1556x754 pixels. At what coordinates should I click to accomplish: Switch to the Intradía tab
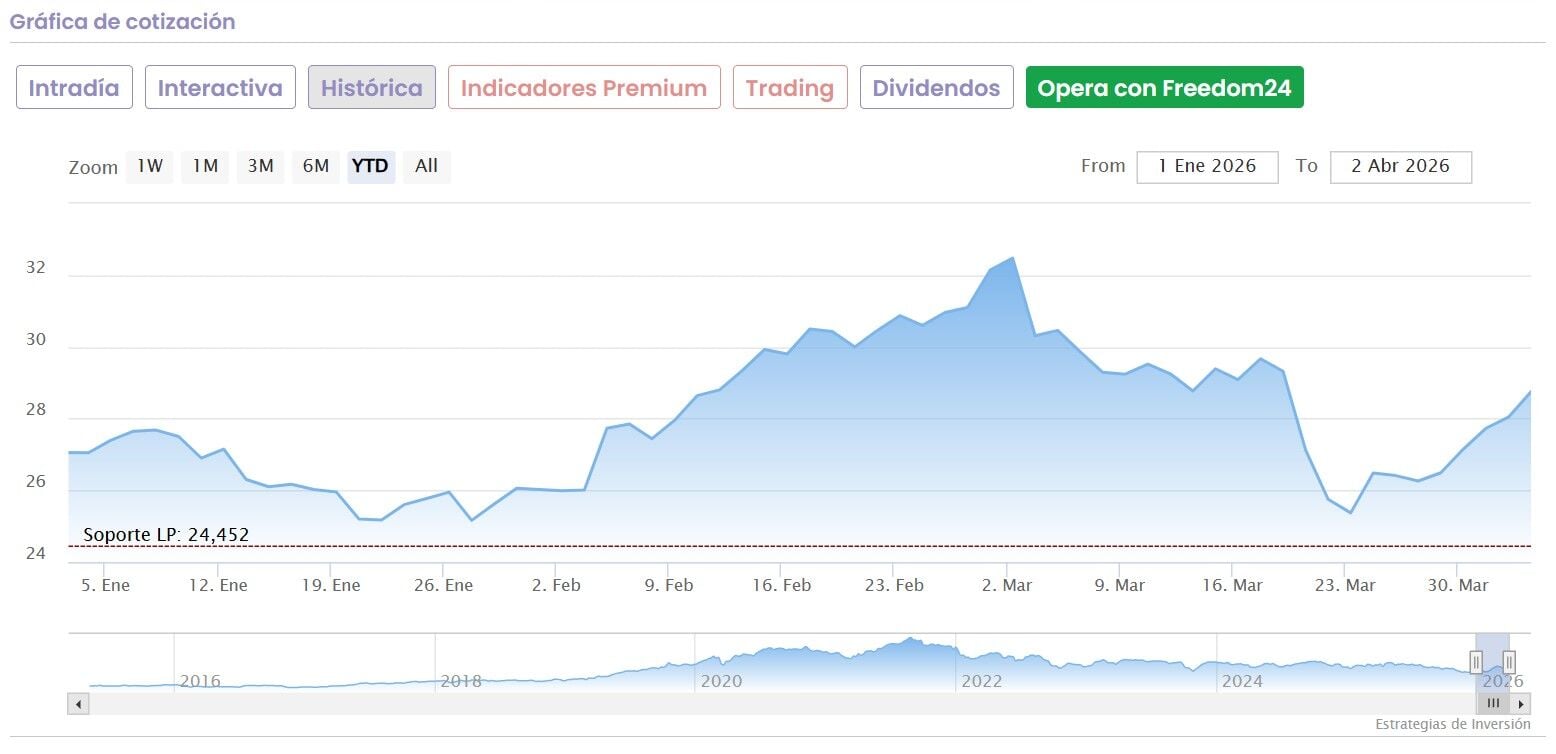coord(74,88)
